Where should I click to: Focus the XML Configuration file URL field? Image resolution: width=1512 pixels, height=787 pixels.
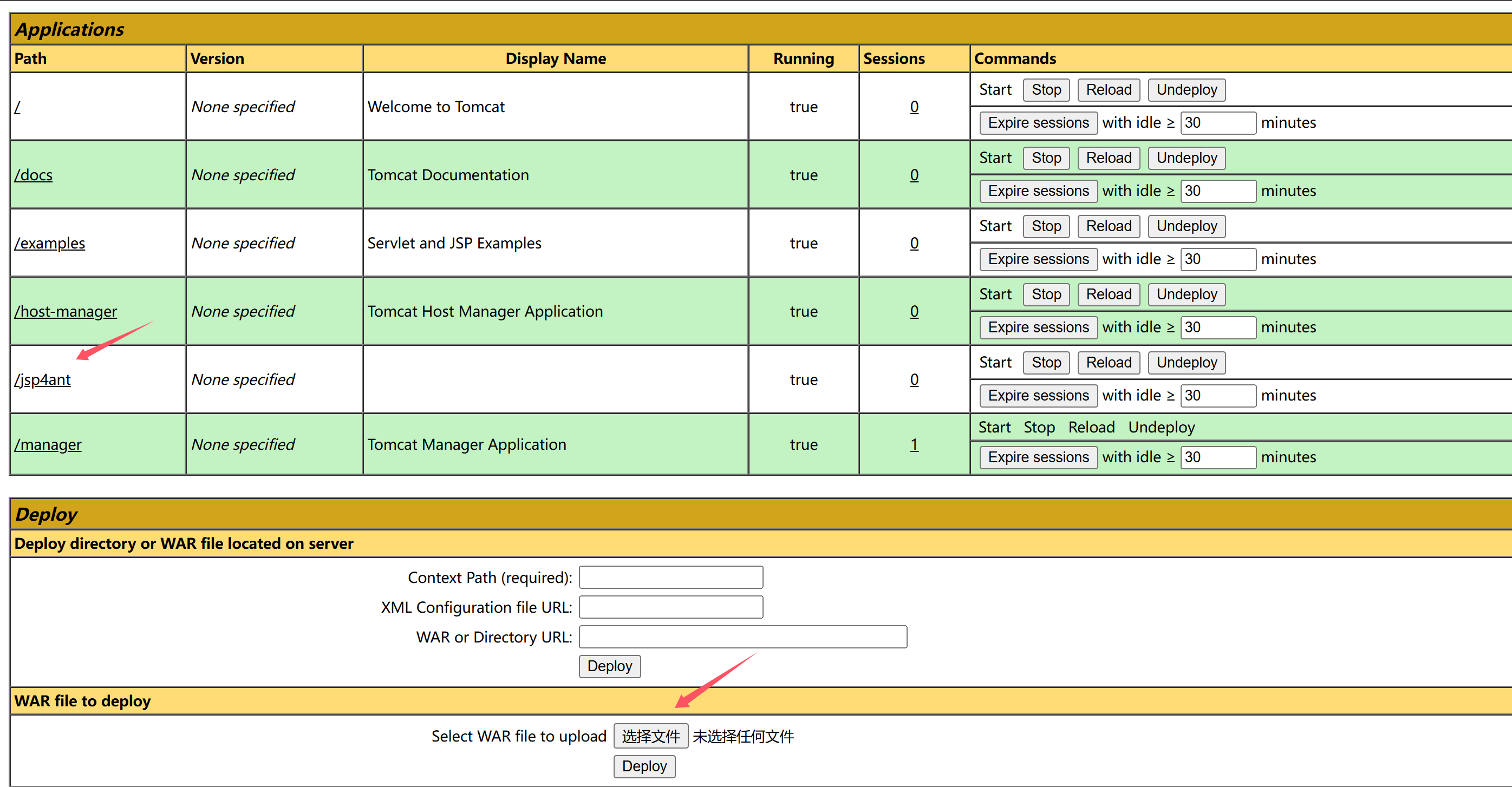tap(671, 607)
